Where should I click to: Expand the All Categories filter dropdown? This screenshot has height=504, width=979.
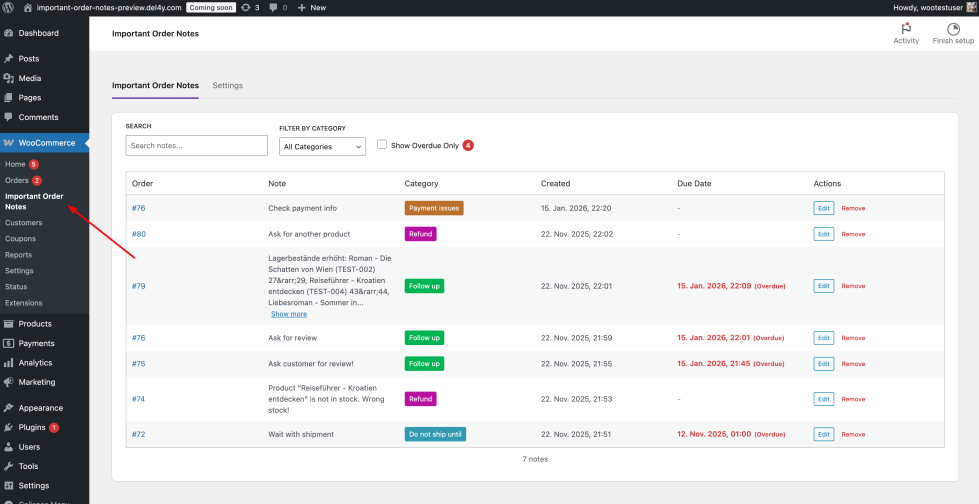[322, 146]
